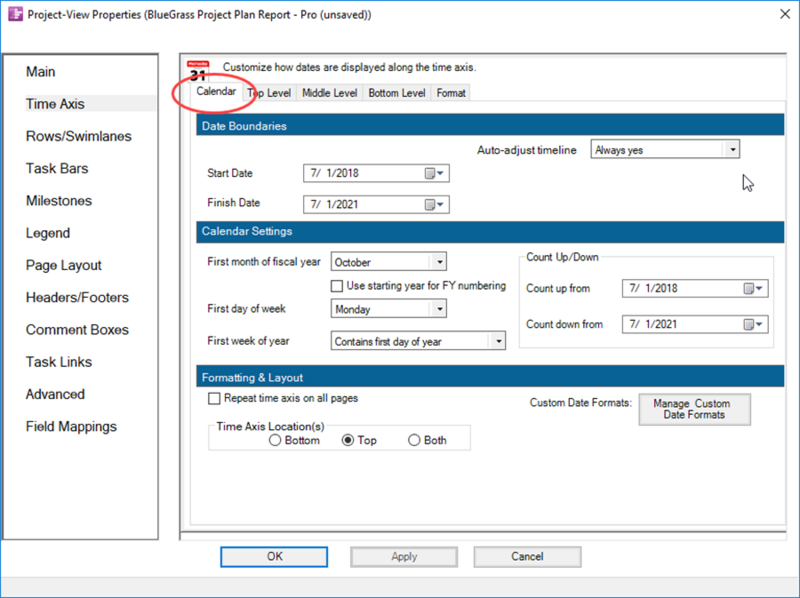Screen dimensions: 800x598
Task: Cancel the Project-View Properties dialog
Action: click(528, 557)
